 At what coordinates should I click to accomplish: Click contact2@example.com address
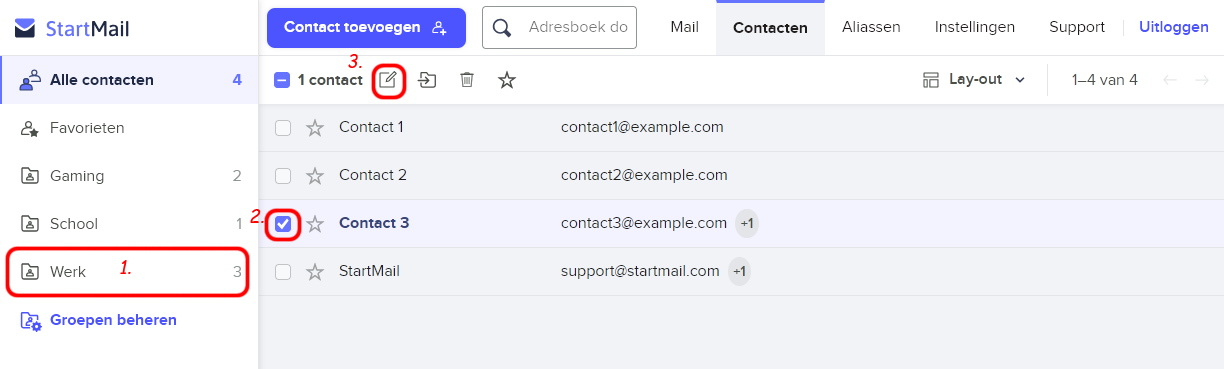click(644, 176)
